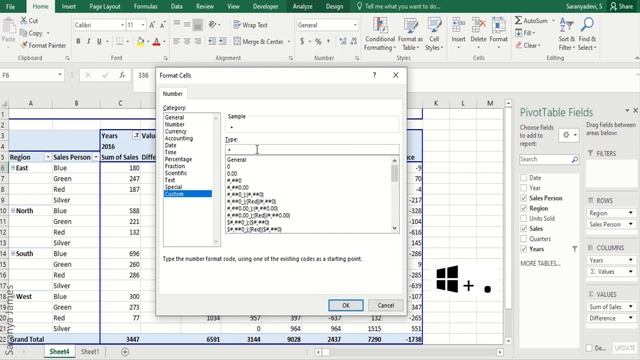Open Sales Person filter dropdown in sheet

(96, 157)
